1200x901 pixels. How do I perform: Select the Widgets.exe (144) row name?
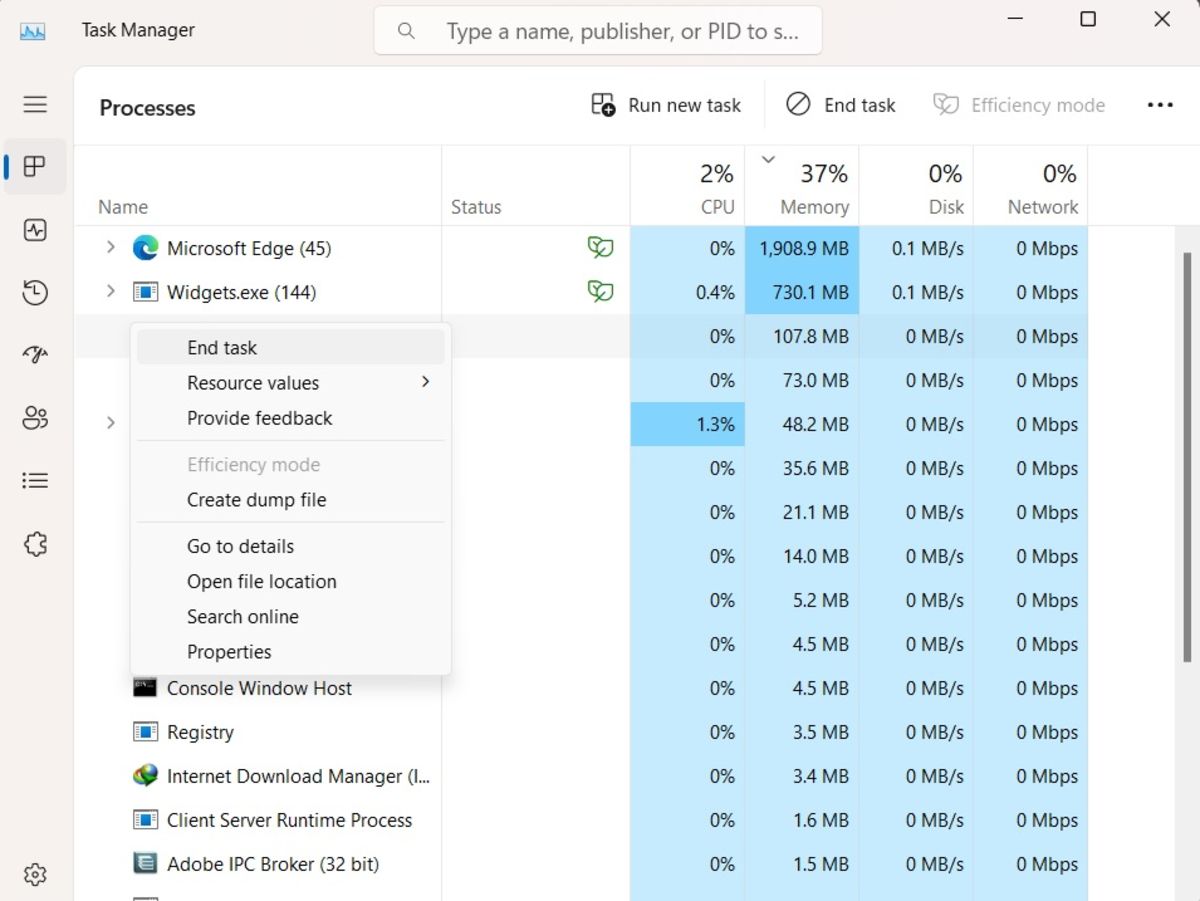(x=241, y=292)
